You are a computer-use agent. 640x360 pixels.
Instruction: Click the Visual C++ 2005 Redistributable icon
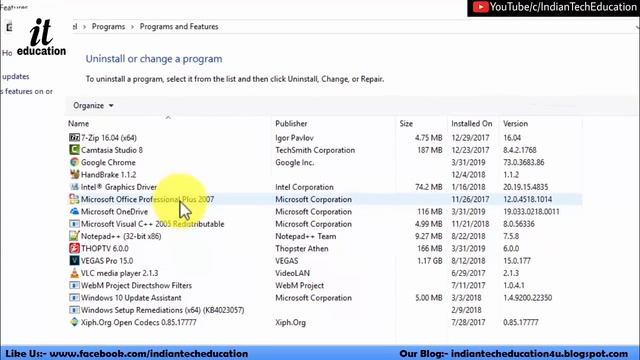click(74, 224)
